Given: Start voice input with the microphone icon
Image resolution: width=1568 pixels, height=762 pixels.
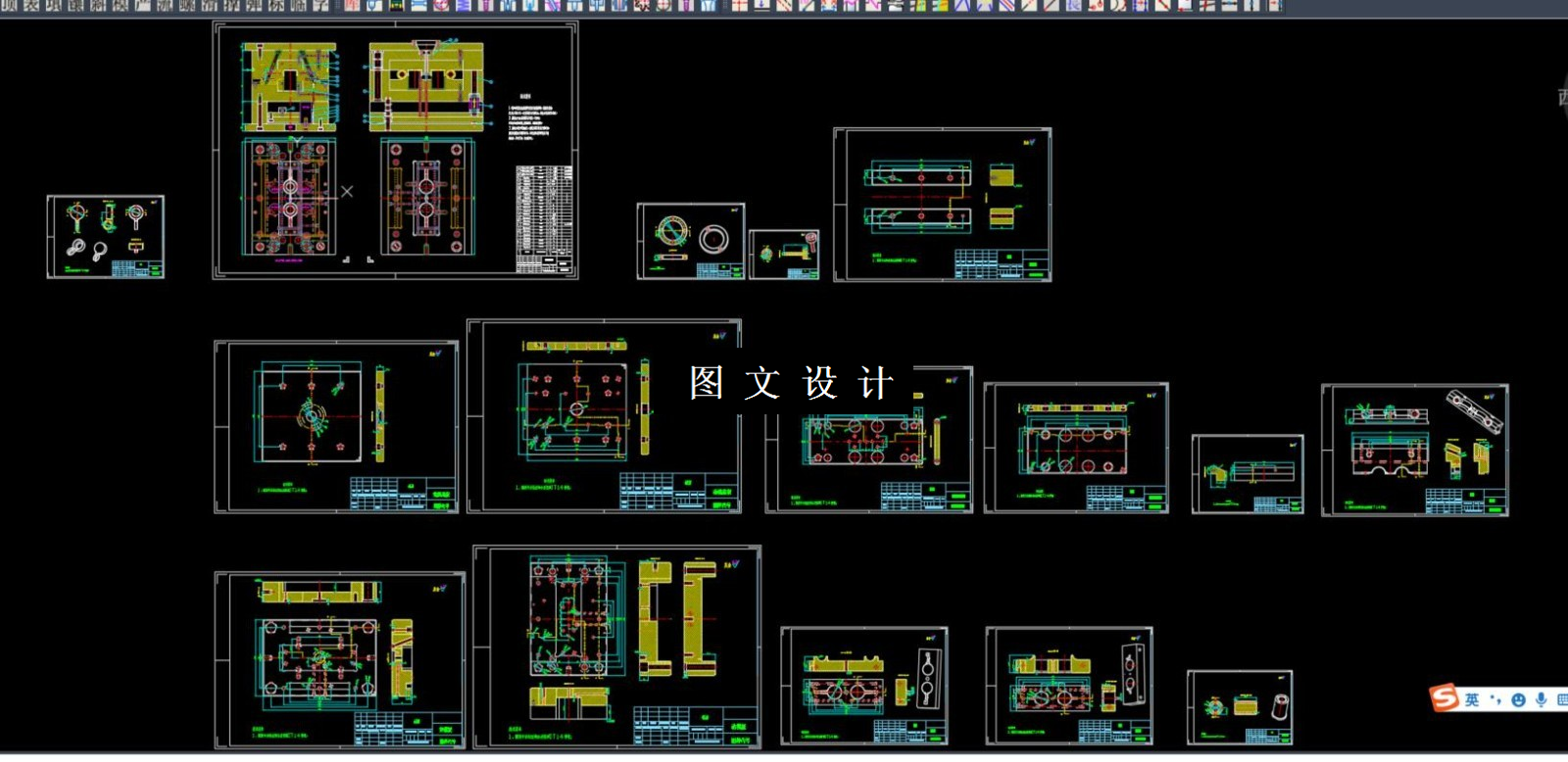Looking at the screenshot, I should click(x=1542, y=699).
